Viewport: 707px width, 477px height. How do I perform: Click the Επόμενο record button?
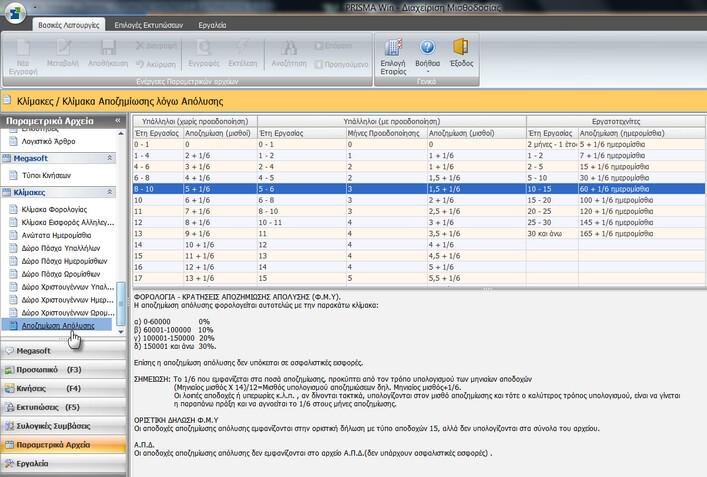[x=333, y=46]
